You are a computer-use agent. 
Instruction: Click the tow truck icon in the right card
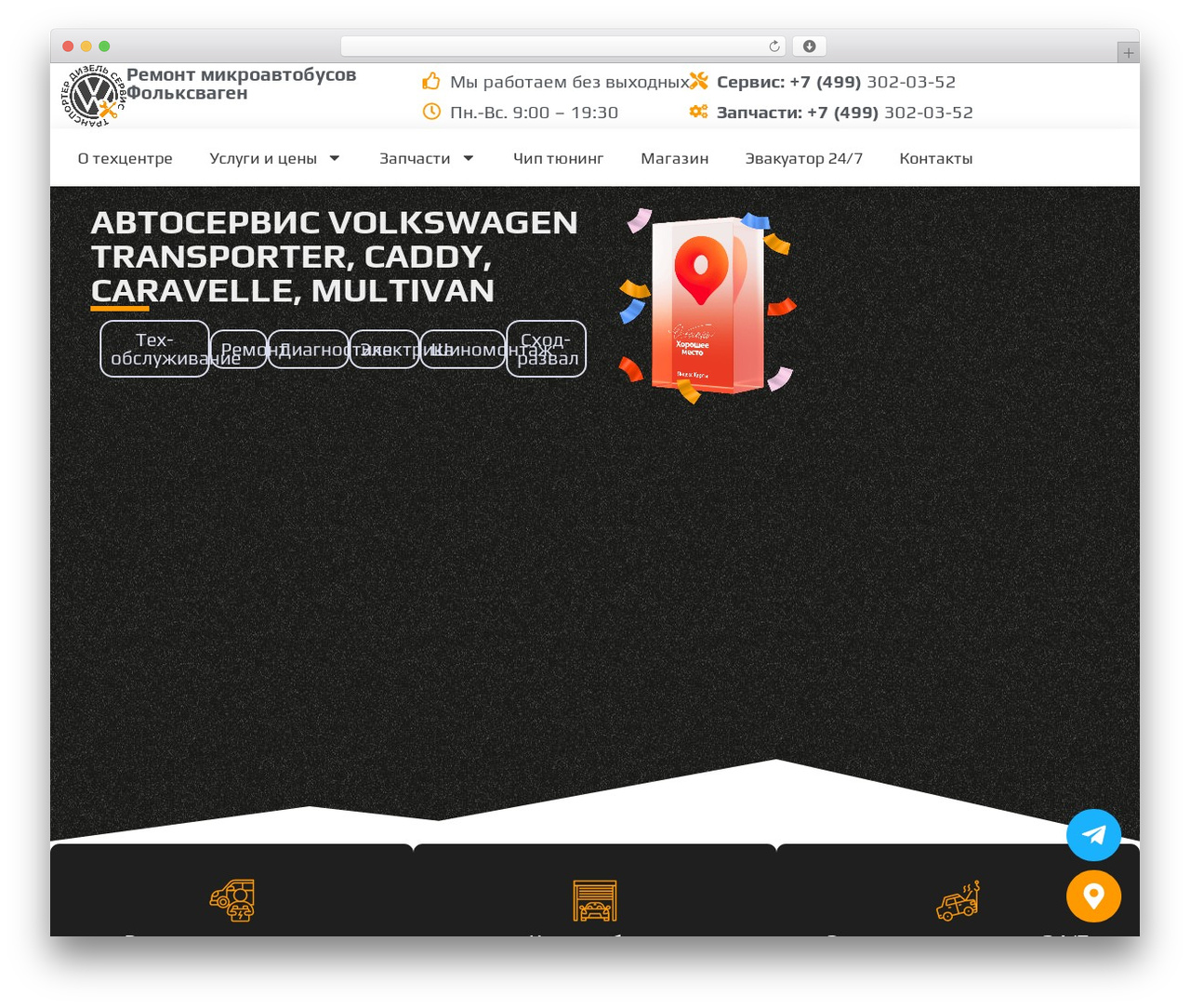[958, 900]
